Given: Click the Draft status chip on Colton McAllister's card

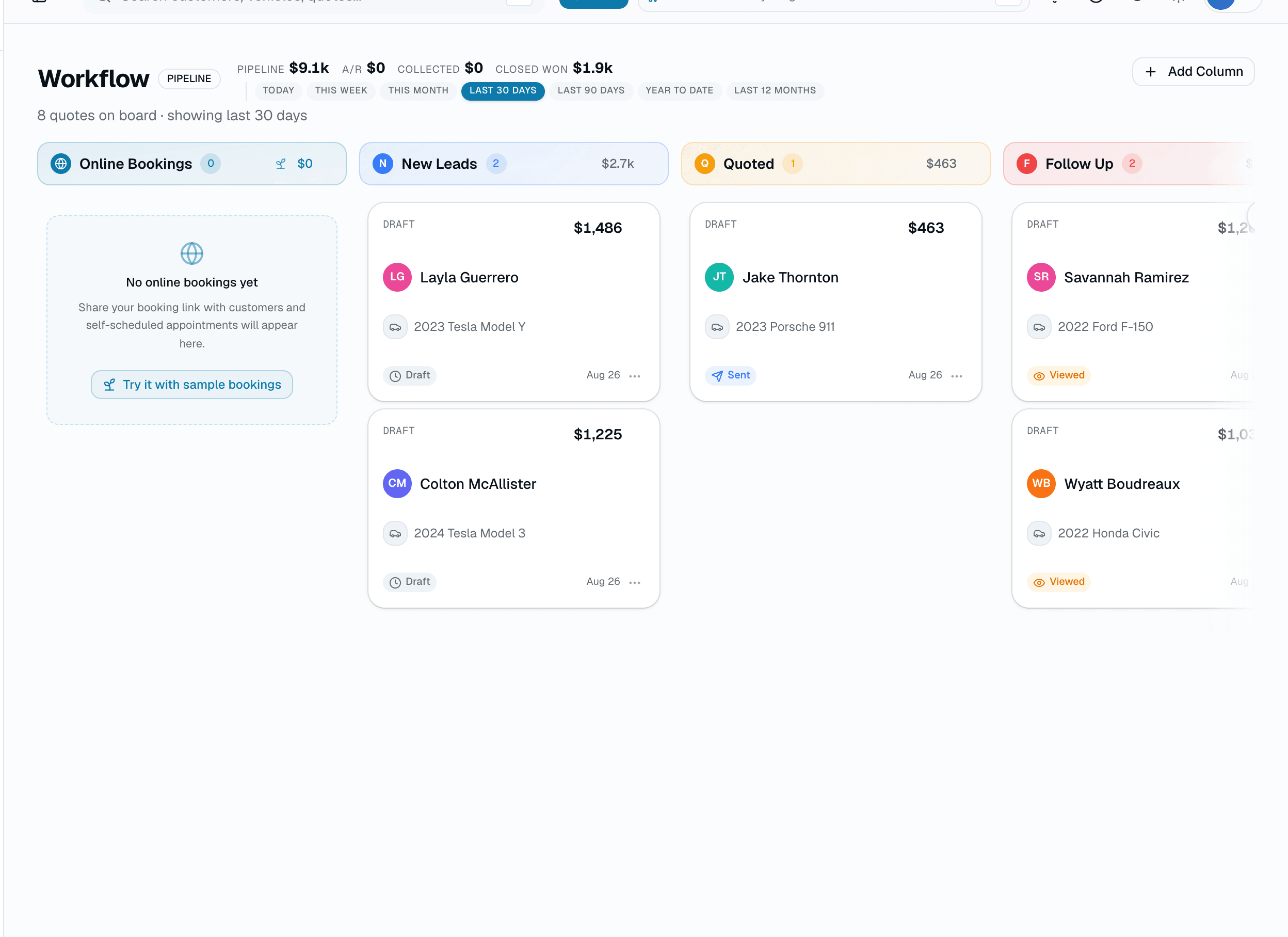Looking at the screenshot, I should pos(409,581).
